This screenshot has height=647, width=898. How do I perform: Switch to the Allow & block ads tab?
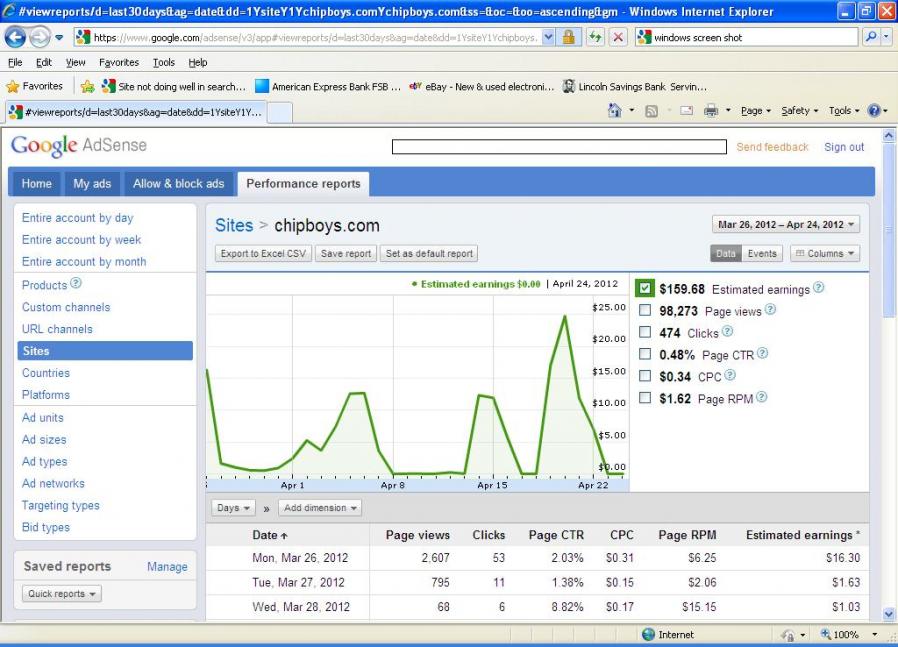click(179, 184)
